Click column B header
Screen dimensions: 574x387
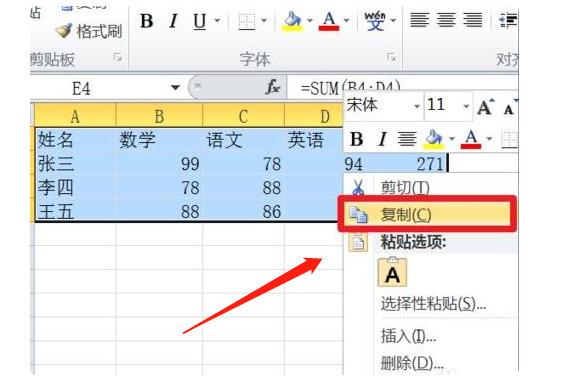[x=159, y=116]
